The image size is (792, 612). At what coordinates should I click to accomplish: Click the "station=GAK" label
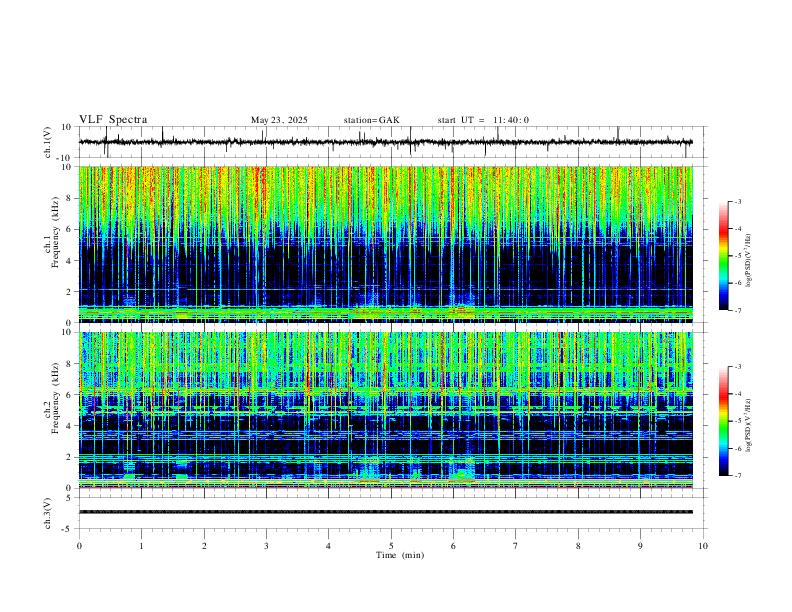372,120
